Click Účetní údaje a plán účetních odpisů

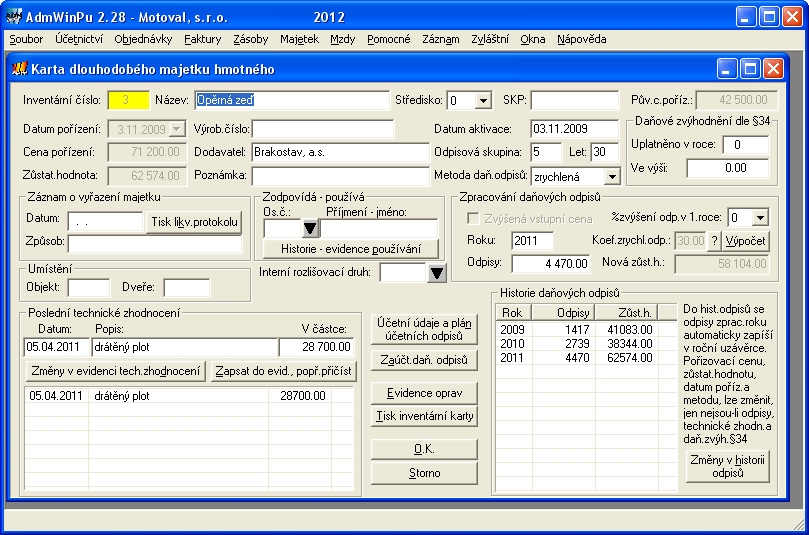(424, 329)
